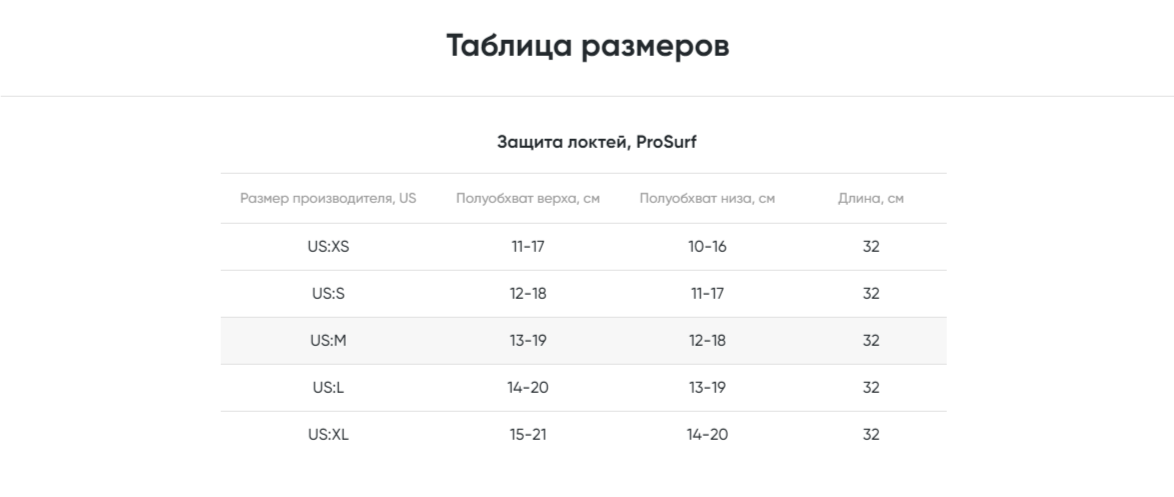This screenshot has width=1174, height=497.
Task: Click the 11-17 top girth value for XS
Action: point(528,247)
